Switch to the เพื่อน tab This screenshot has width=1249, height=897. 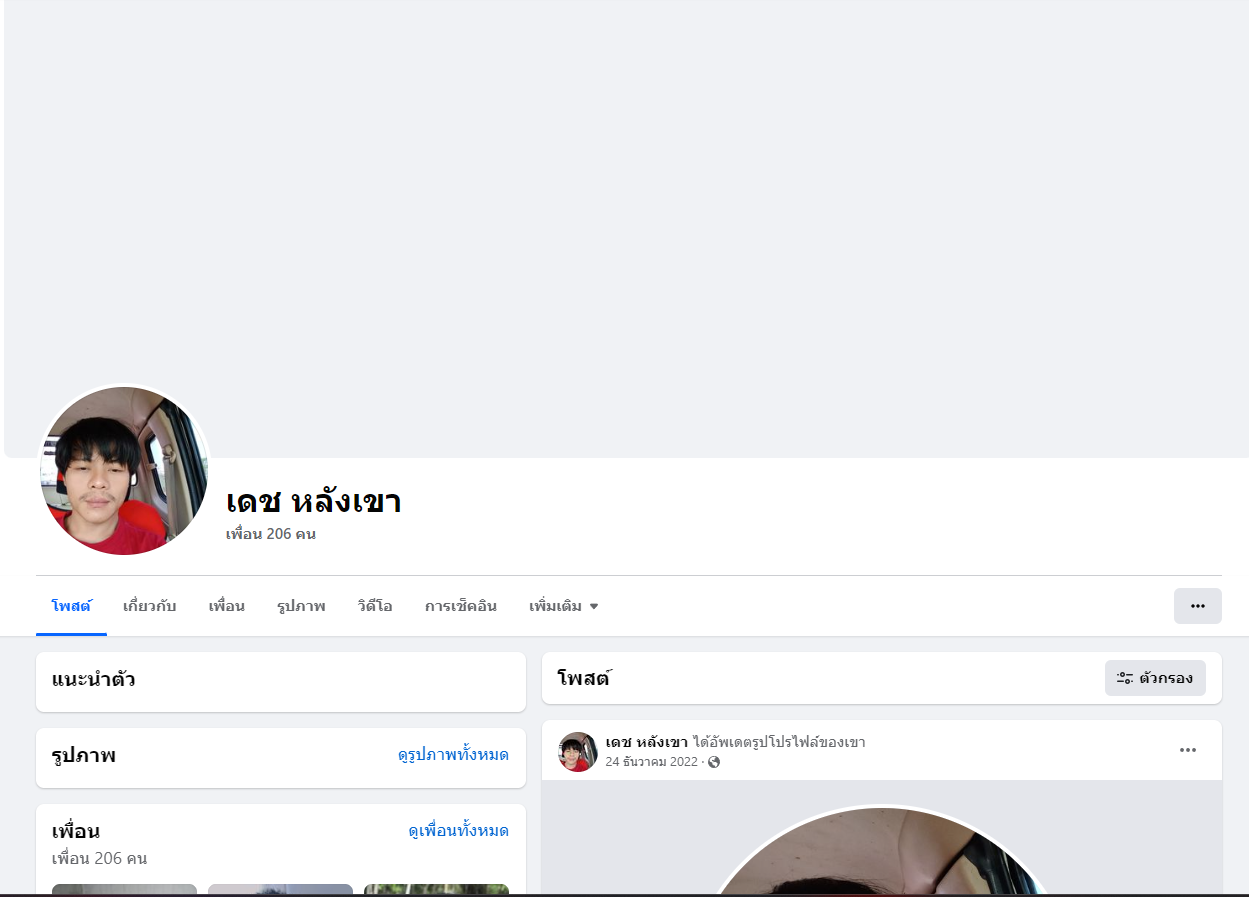click(227, 606)
